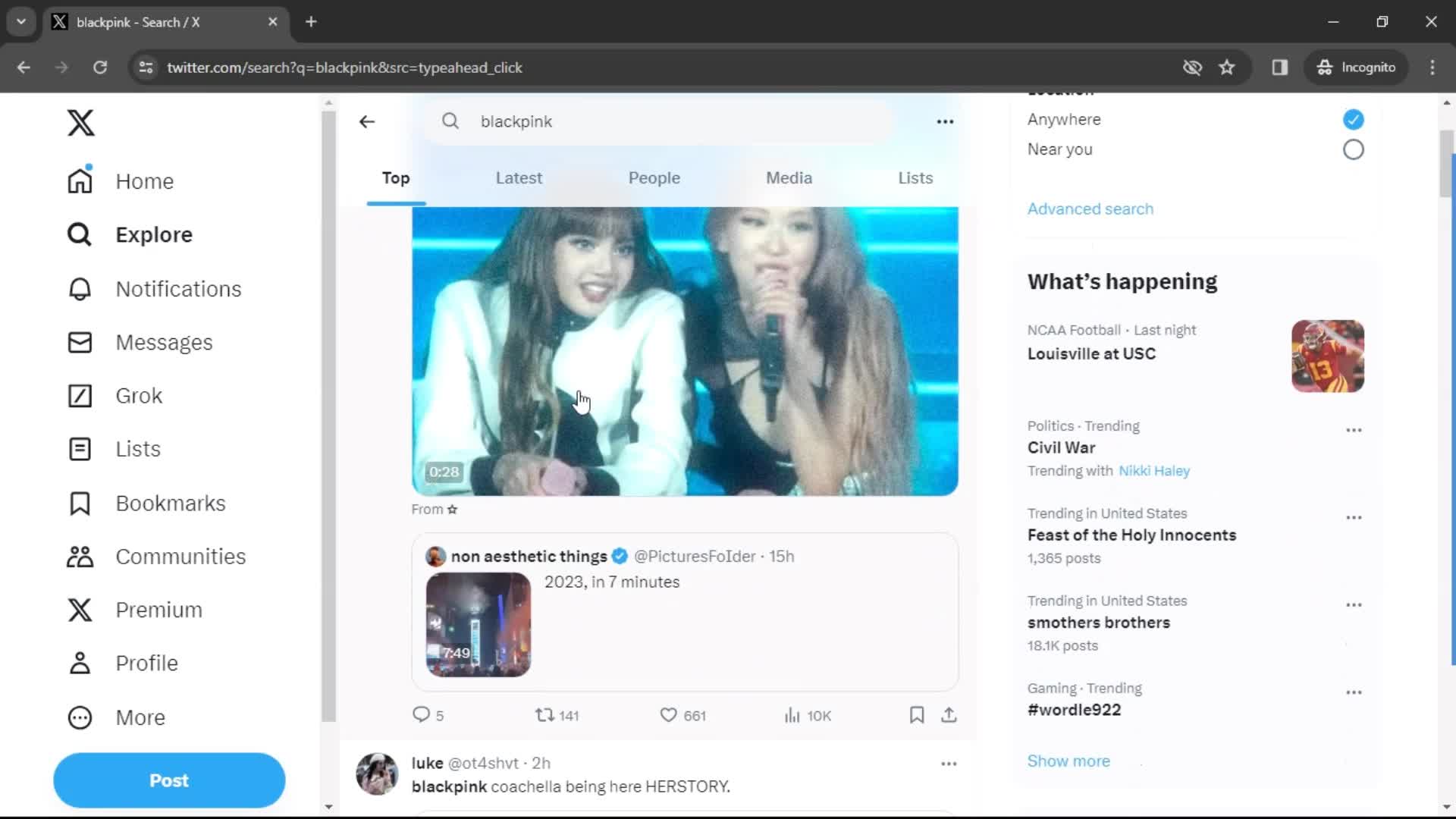The width and height of the screenshot is (1456, 819).
Task: Open @PicturesFoIder handle in quoted post
Action: click(x=695, y=557)
